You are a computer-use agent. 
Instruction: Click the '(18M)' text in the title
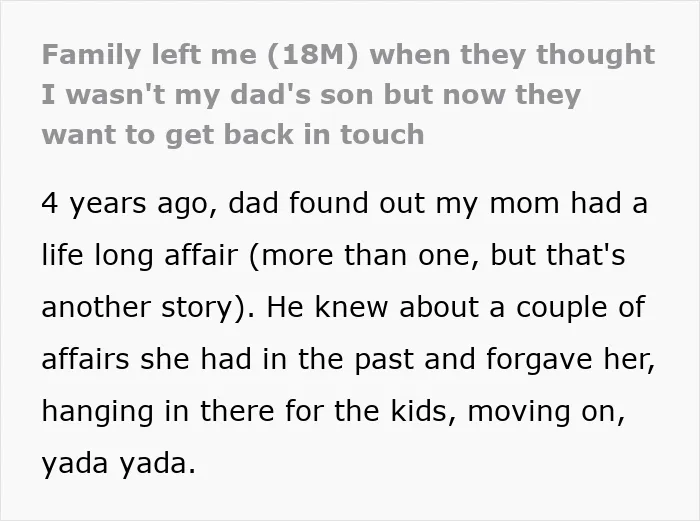(313, 55)
